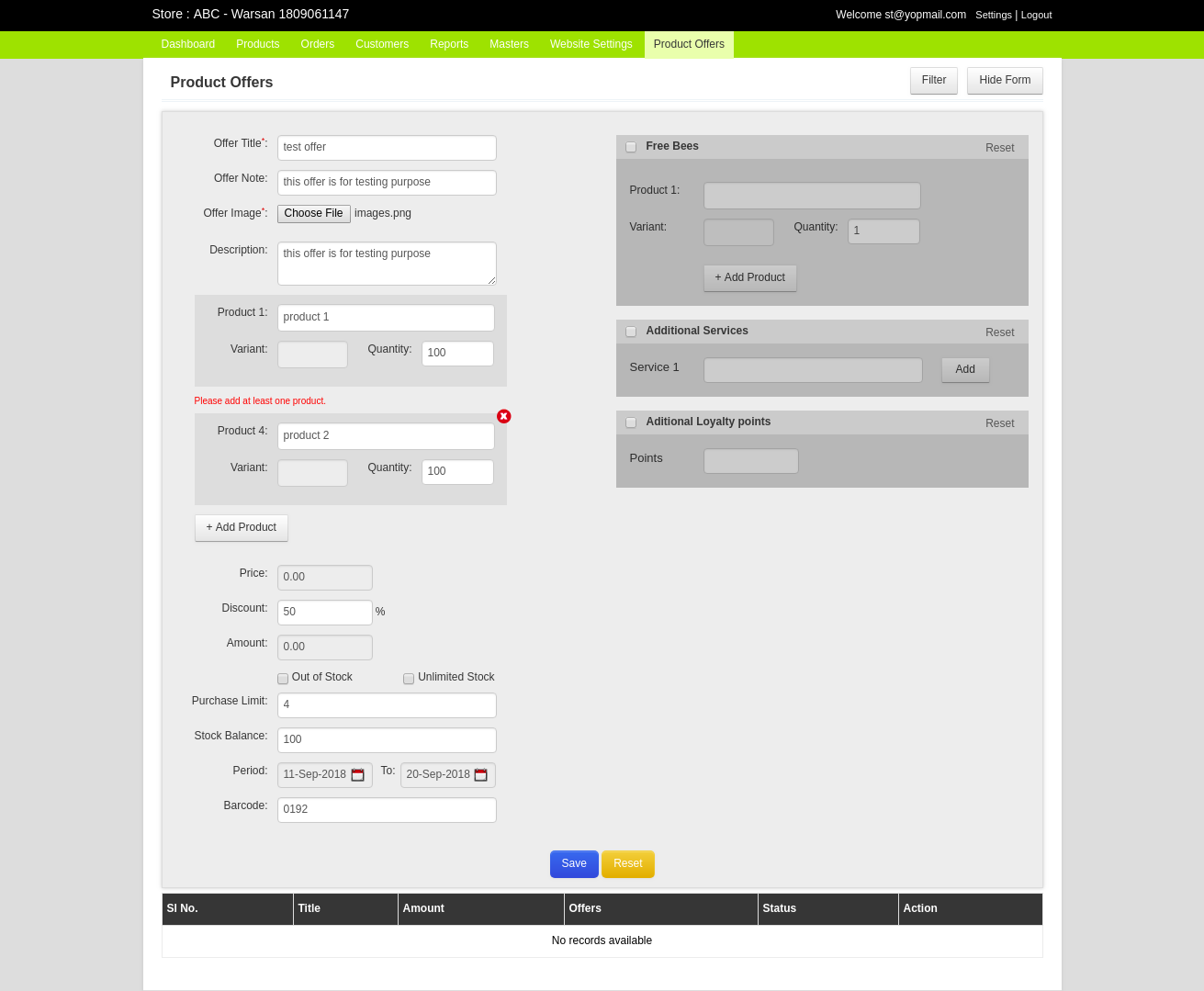The height and width of the screenshot is (991, 1204).
Task: Open the Period start date calendar icon
Action: tap(358, 775)
